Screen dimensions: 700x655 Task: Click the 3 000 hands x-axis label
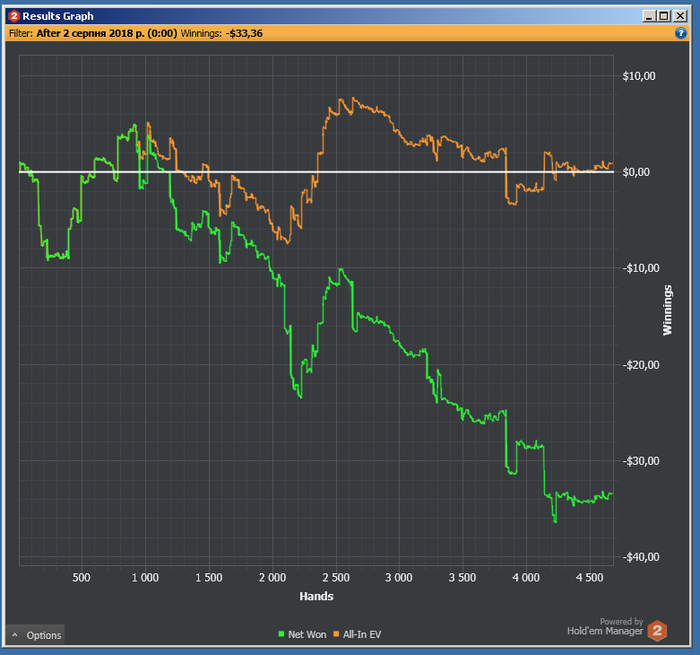tap(399, 578)
